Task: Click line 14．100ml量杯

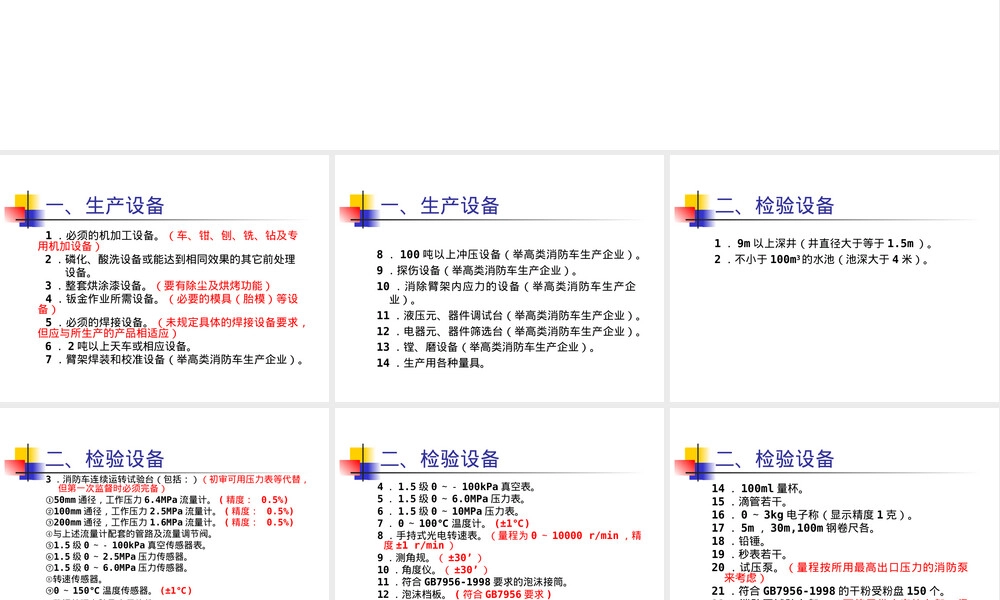Action: (x=759, y=488)
